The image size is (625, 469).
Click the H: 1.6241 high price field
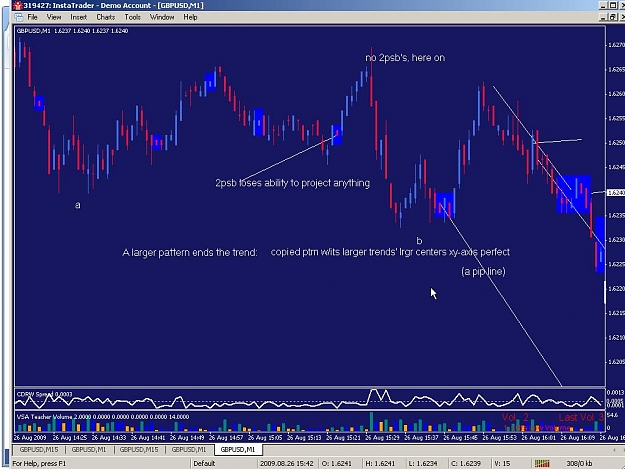coord(380,463)
